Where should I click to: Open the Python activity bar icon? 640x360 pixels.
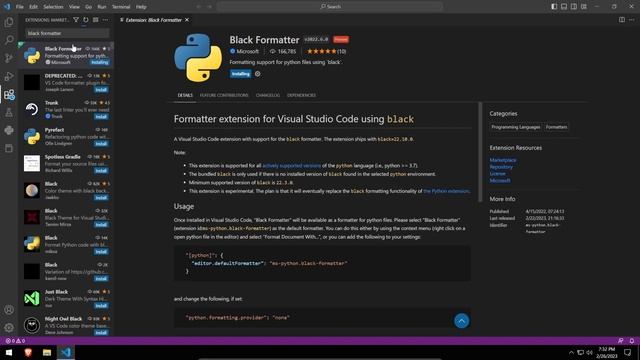9,130
